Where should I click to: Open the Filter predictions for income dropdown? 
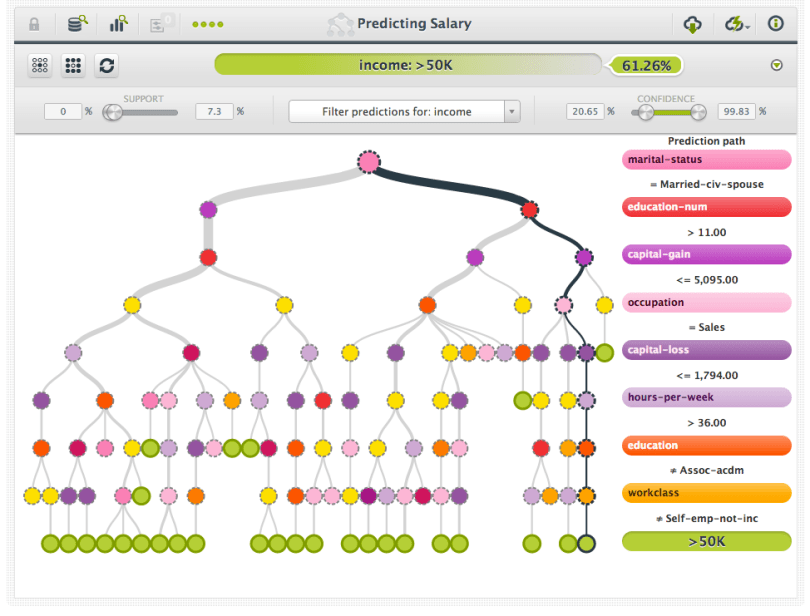pos(405,111)
